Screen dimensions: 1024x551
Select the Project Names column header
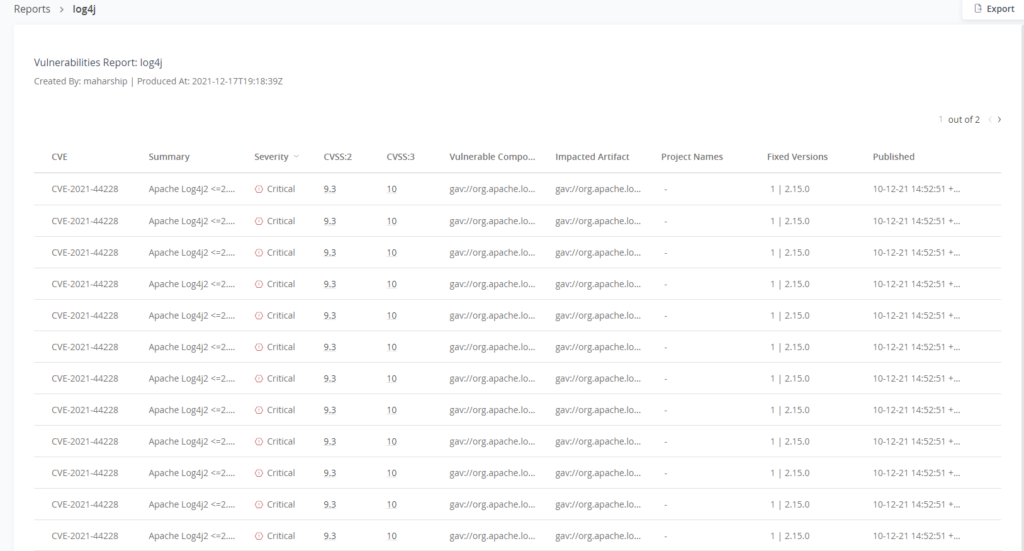click(692, 157)
